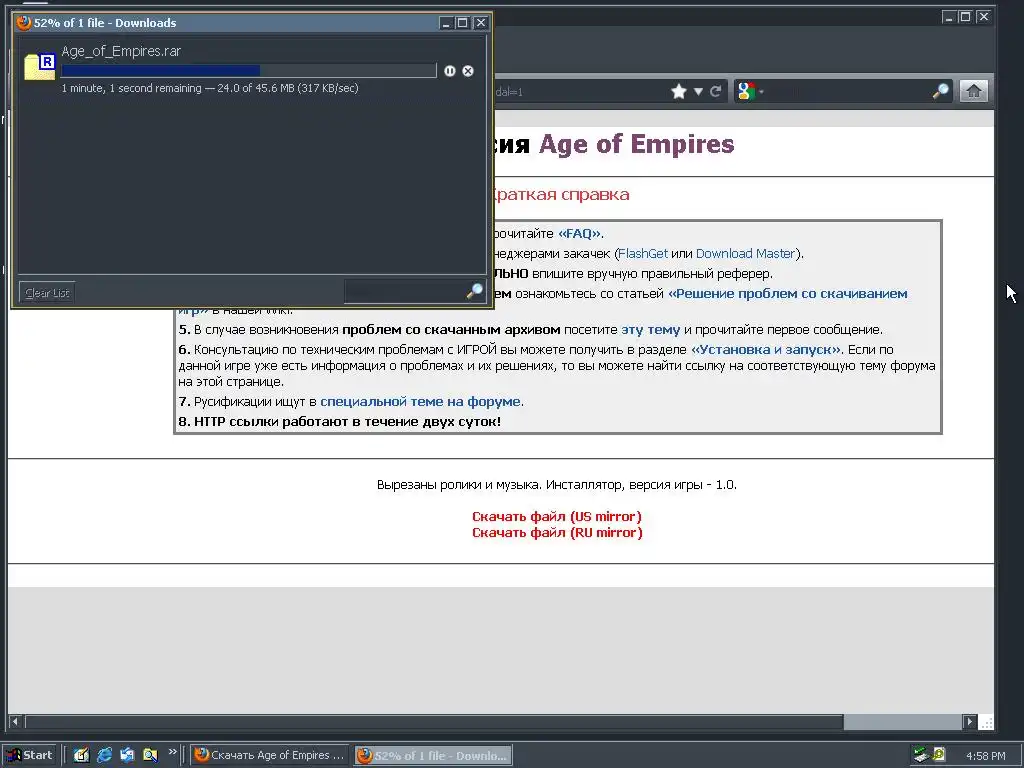This screenshot has height=768, width=1024.
Task: Click the Downloads window search magnifier
Action: (x=475, y=291)
